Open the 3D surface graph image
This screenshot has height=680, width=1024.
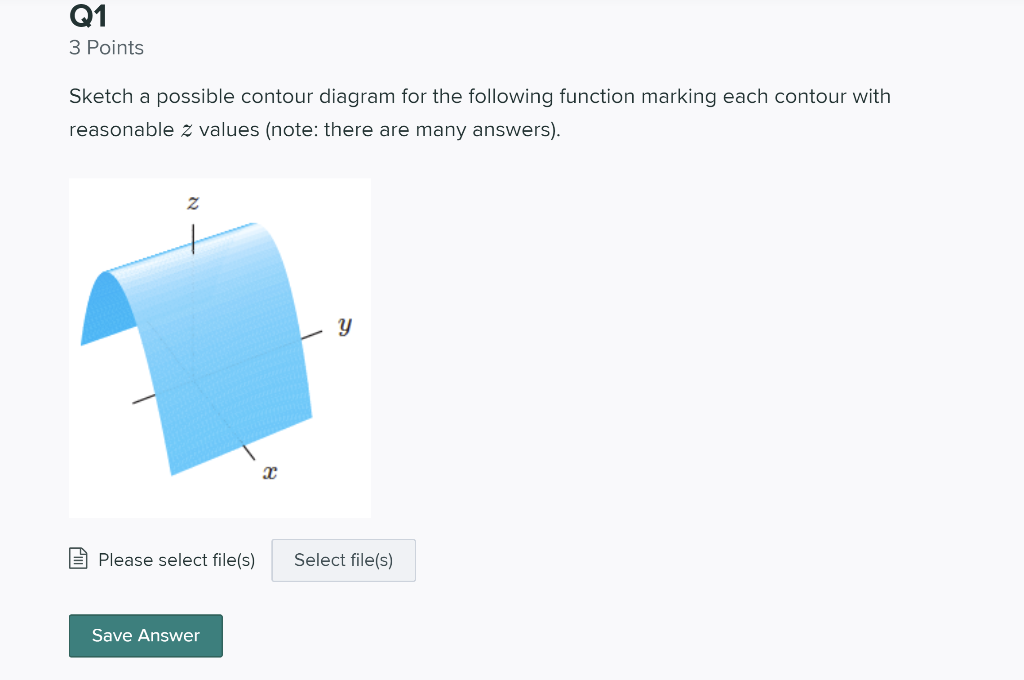[220, 348]
